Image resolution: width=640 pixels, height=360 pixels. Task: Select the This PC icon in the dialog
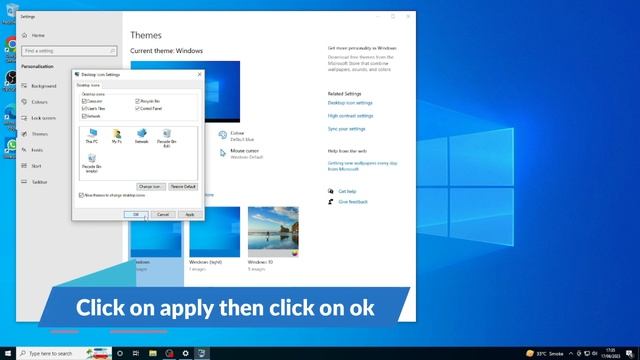pos(92,136)
